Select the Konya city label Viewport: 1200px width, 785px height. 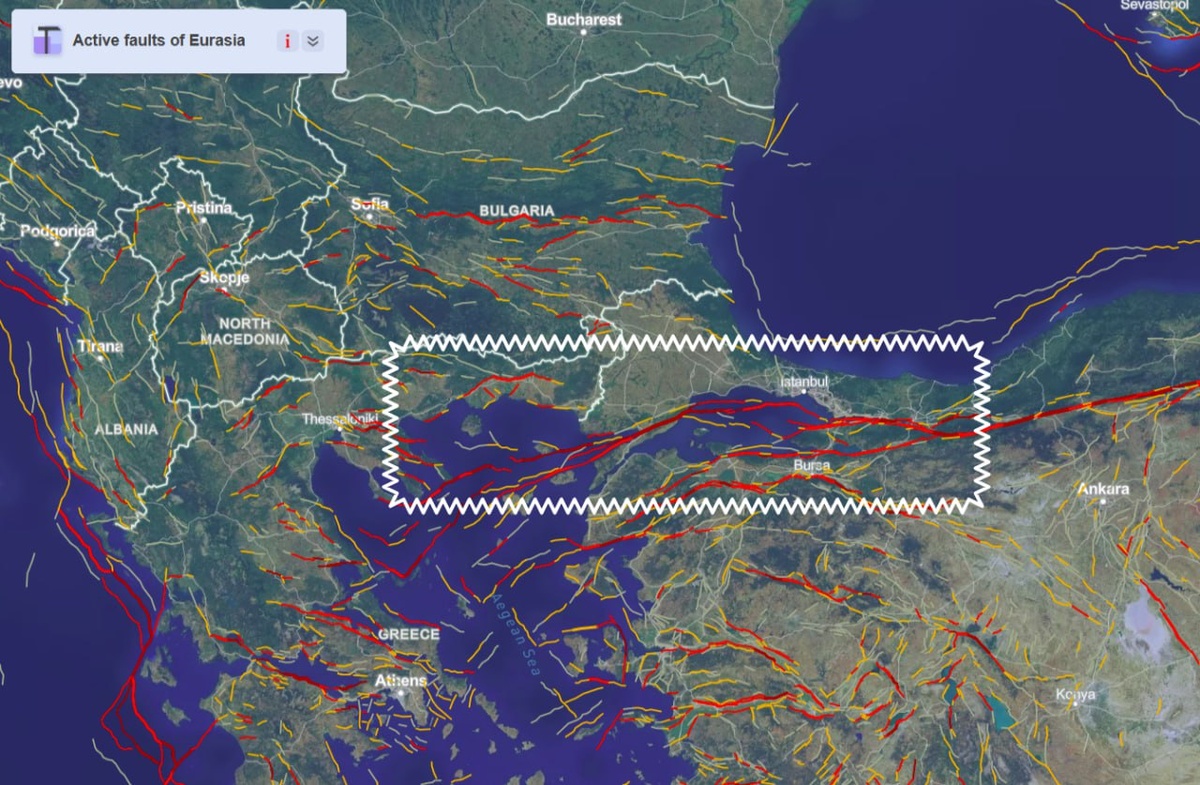coord(1075,694)
